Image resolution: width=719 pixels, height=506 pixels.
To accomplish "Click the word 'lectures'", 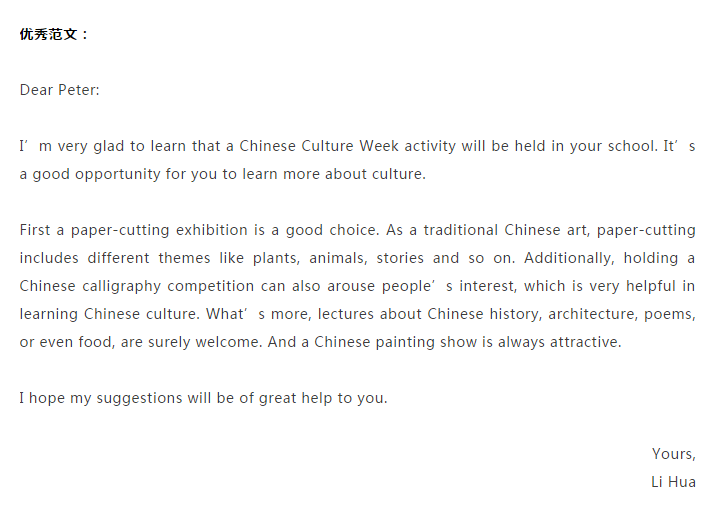I will 354,314.
